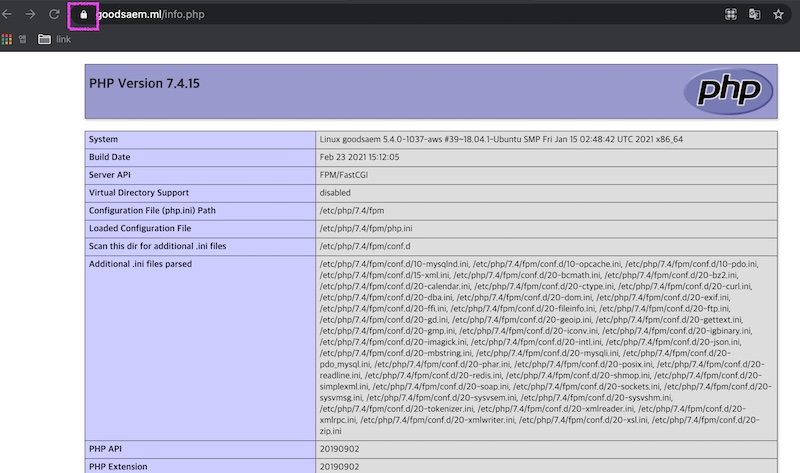The image size is (800, 473).
Task: Click the disabled value cell
Action: [x=546, y=193]
